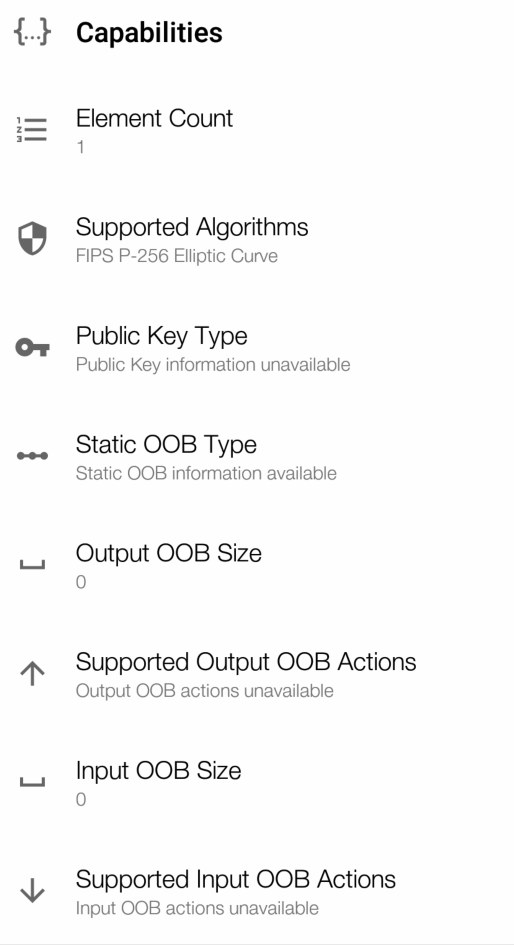
Task: Select the Supported Algorithms label
Action: [192, 227]
